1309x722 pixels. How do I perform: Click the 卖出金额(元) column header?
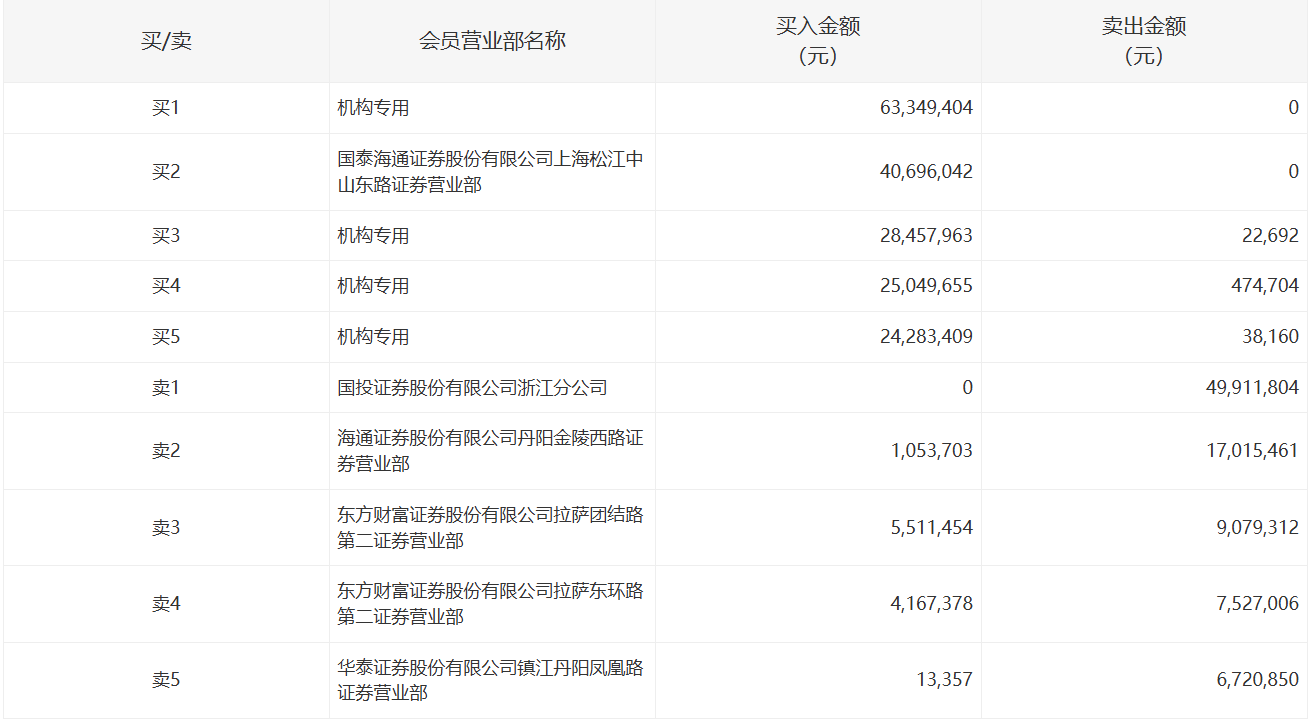(1144, 41)
